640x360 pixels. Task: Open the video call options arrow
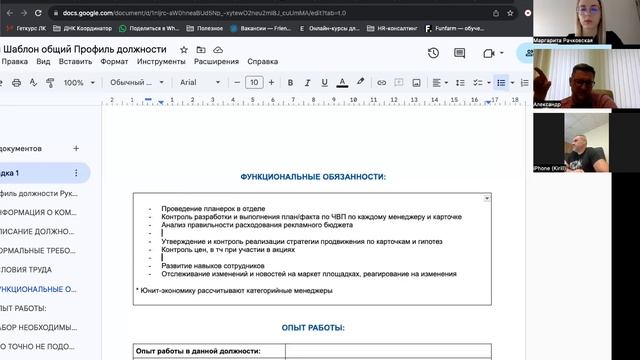[x=502, y=53]
